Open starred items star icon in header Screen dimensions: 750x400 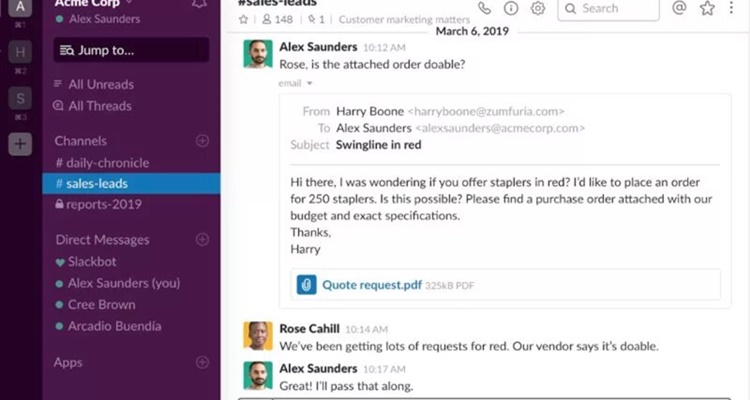[x=707, y=8]
